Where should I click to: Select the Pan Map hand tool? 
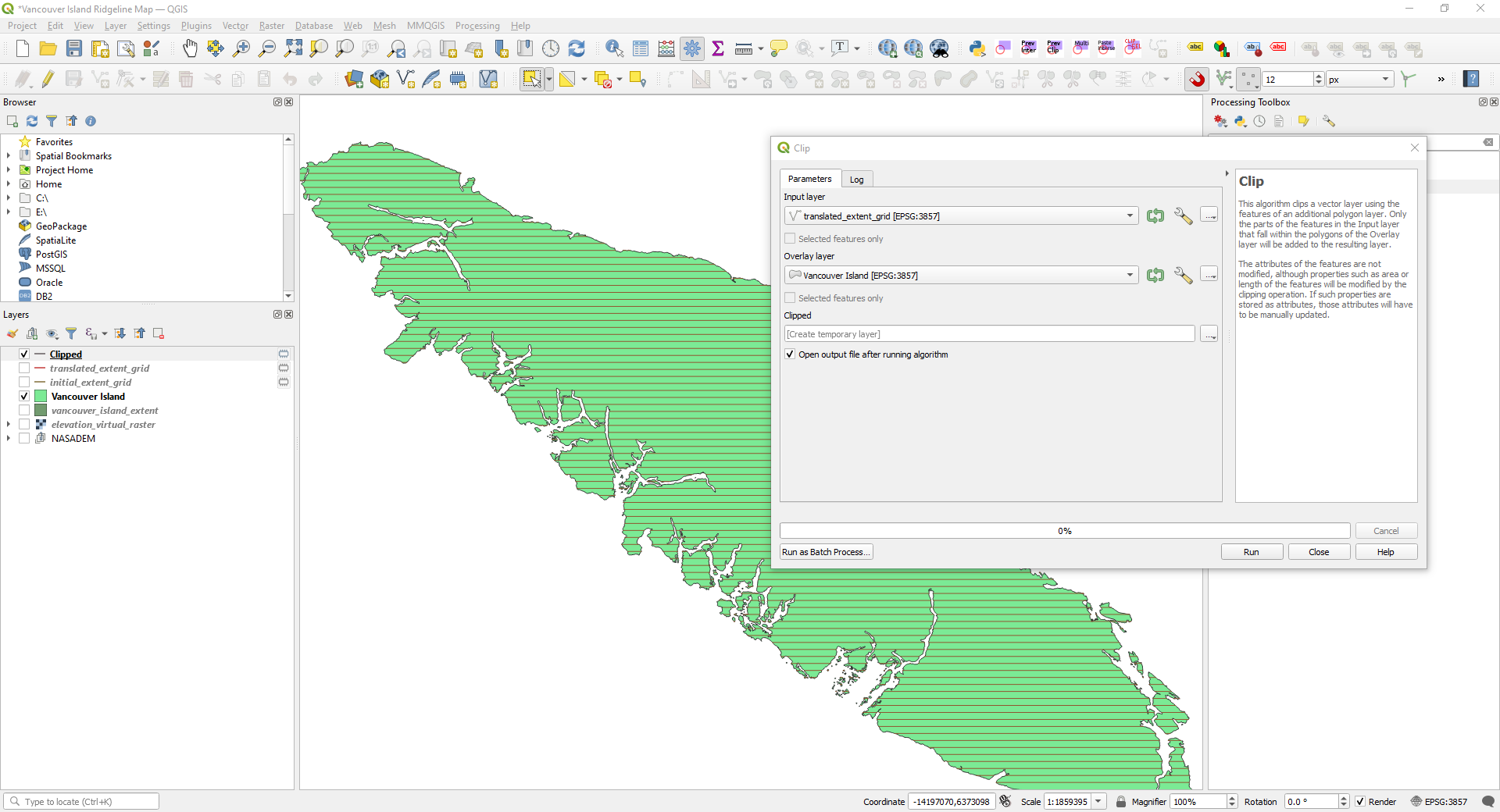(190, 49)
